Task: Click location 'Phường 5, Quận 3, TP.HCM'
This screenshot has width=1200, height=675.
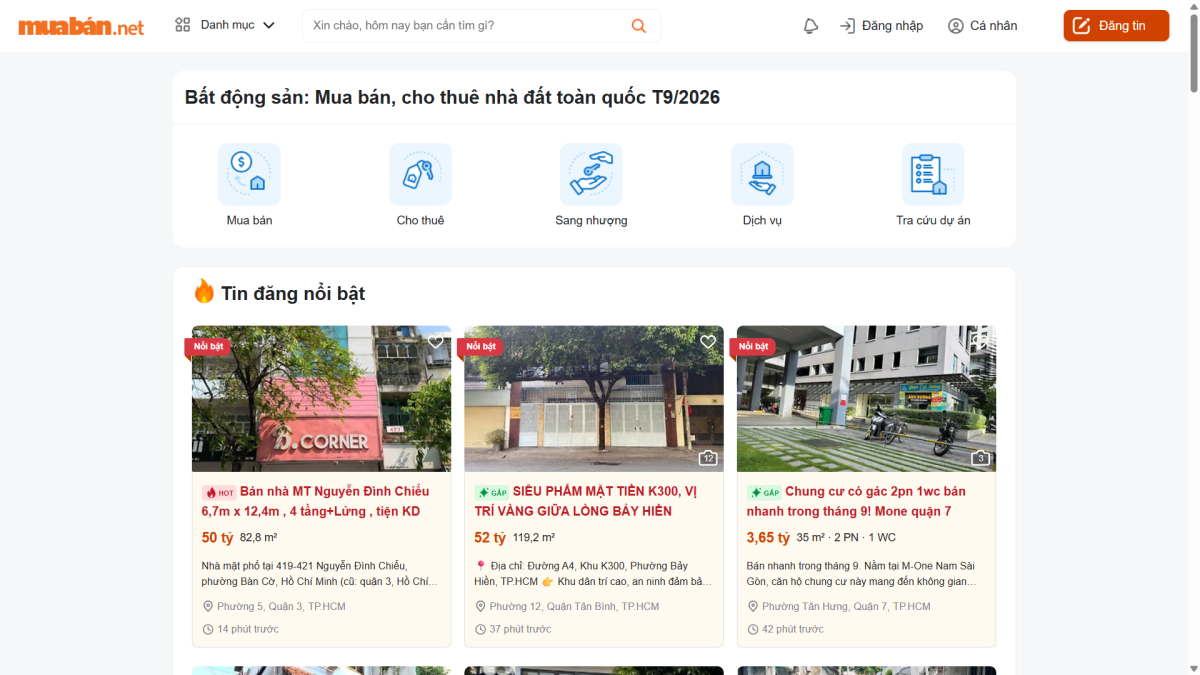Action: click(x=281, y=606)
